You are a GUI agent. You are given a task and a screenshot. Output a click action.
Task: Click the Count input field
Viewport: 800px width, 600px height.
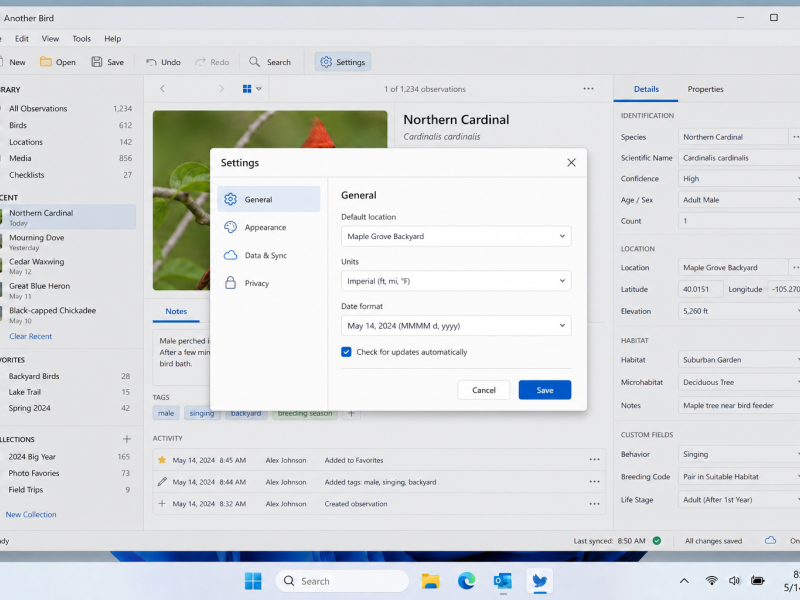[739, 221]
